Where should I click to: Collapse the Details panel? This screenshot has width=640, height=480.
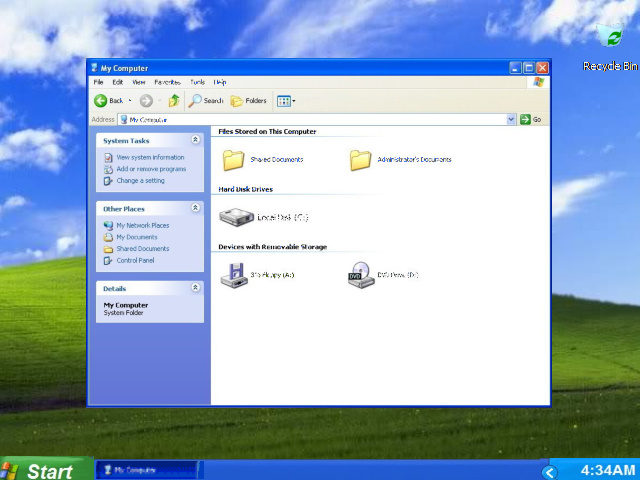coord(196,287)
